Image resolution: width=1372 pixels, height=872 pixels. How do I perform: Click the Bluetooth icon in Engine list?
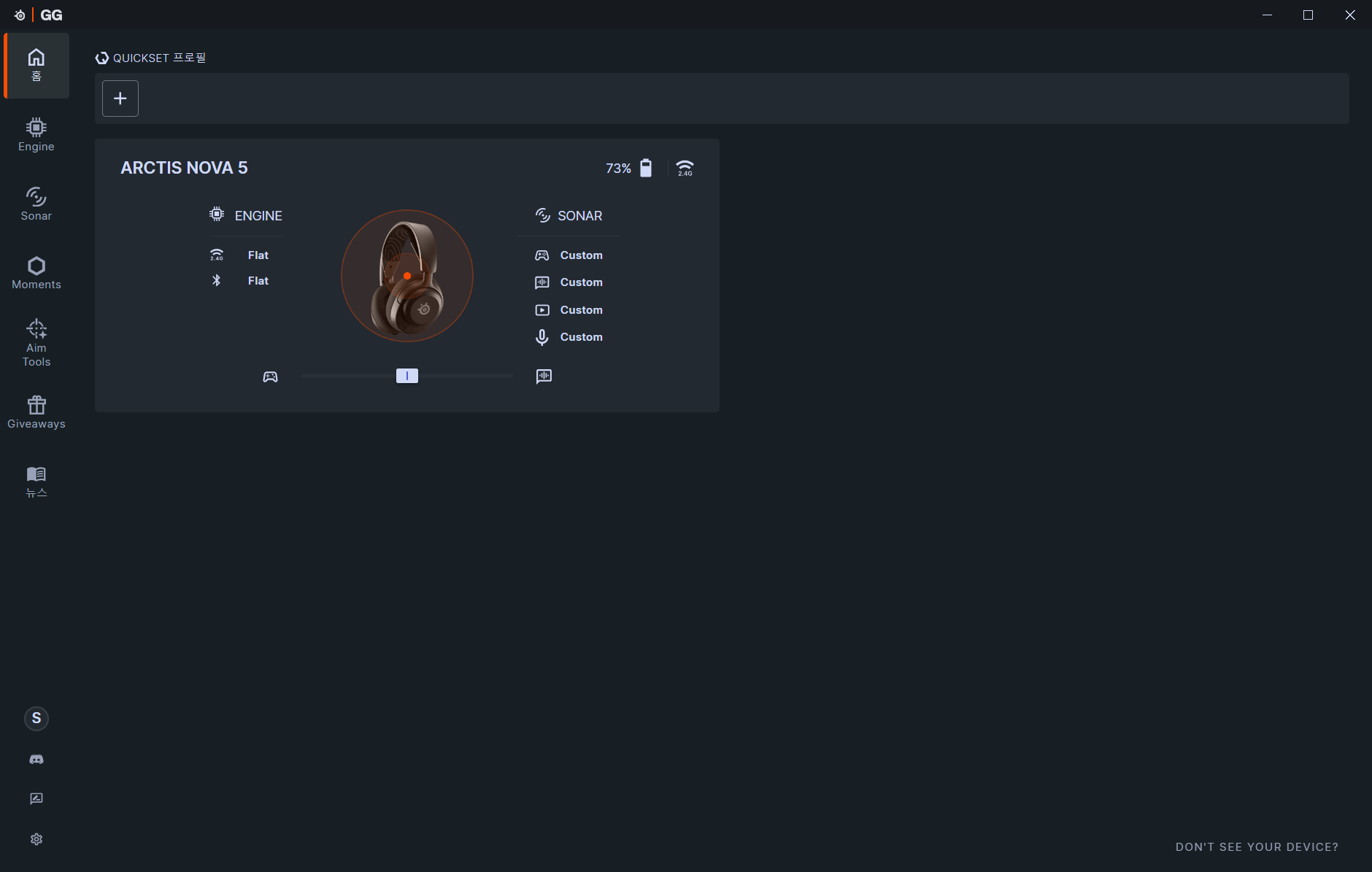click(x=217, y=280)
